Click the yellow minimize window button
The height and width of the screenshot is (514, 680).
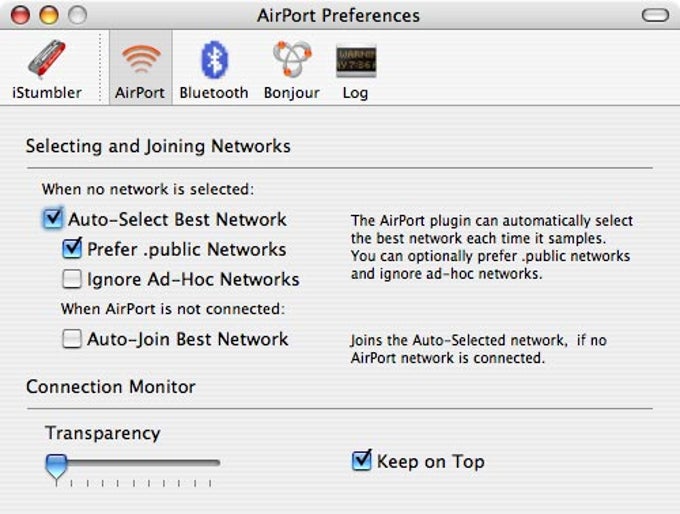(x=49, y=15)
